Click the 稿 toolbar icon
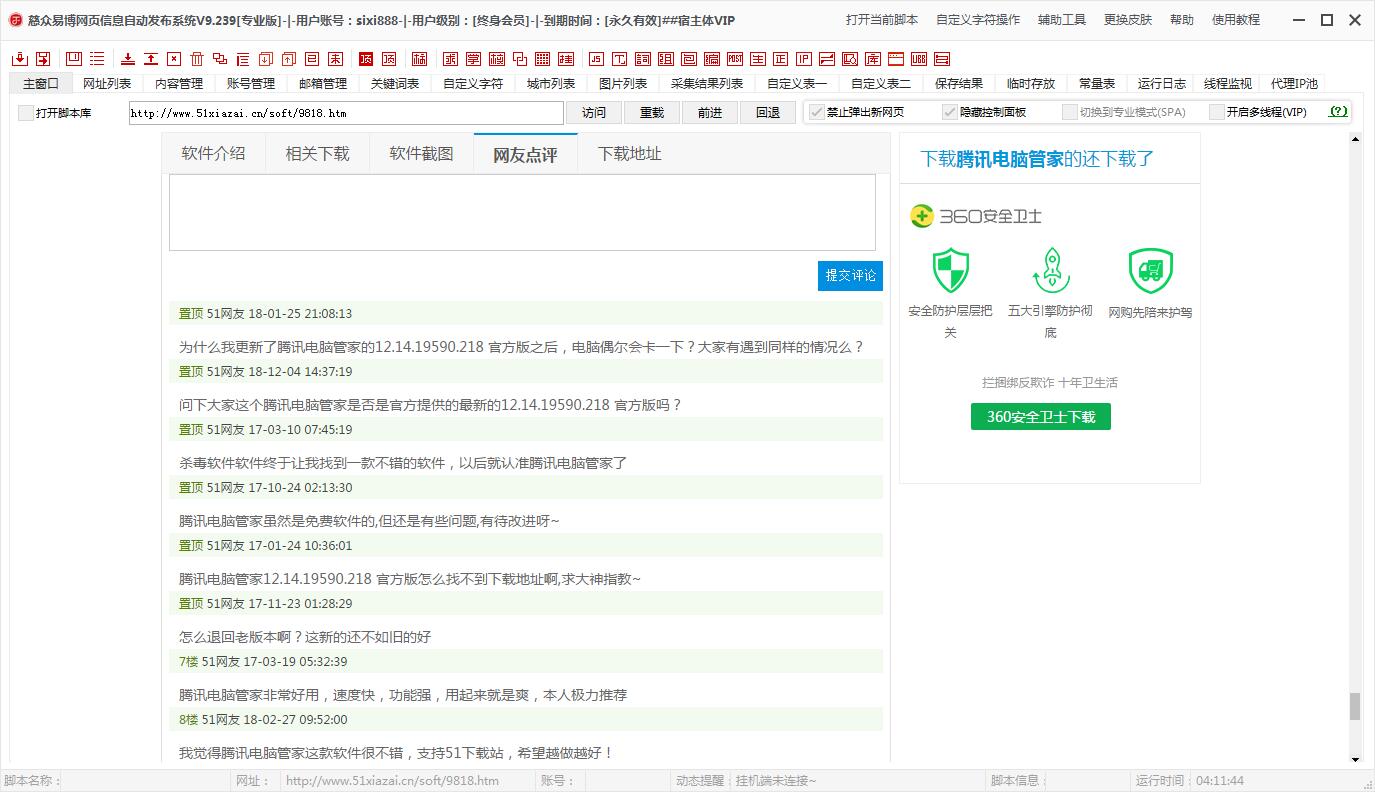1375x792 pixels. tap(419, 59)
